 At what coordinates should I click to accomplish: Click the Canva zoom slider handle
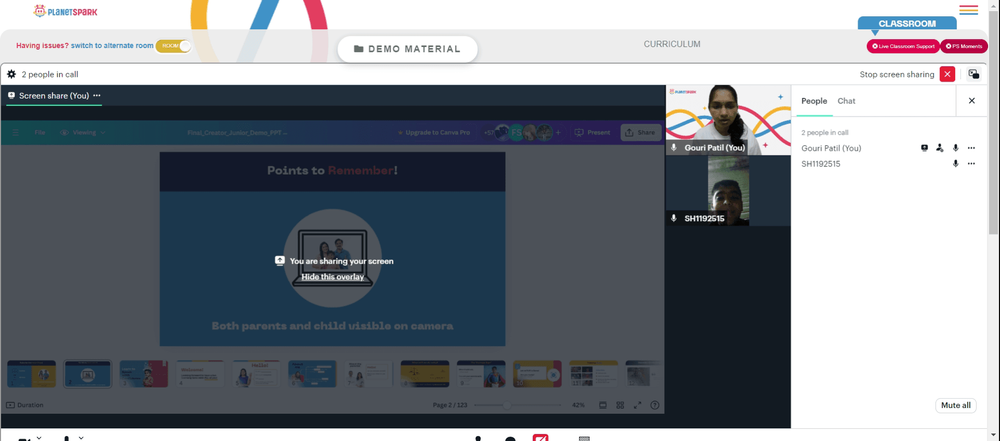pos(507,405)
